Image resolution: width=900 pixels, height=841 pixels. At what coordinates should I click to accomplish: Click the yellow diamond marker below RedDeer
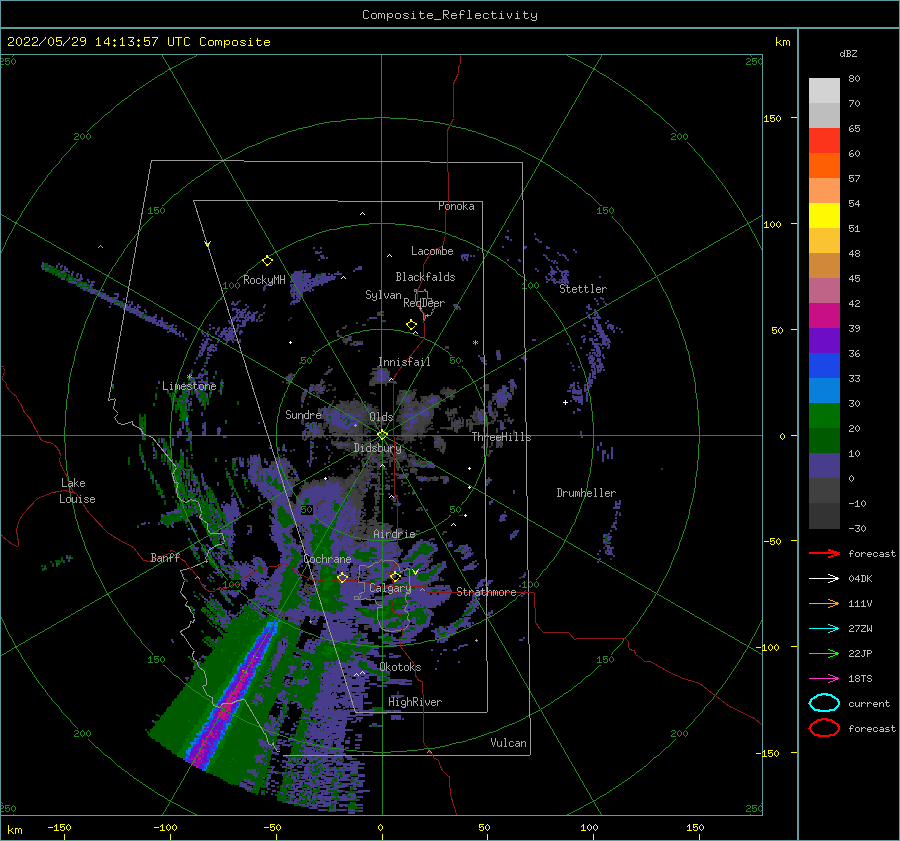411,325
